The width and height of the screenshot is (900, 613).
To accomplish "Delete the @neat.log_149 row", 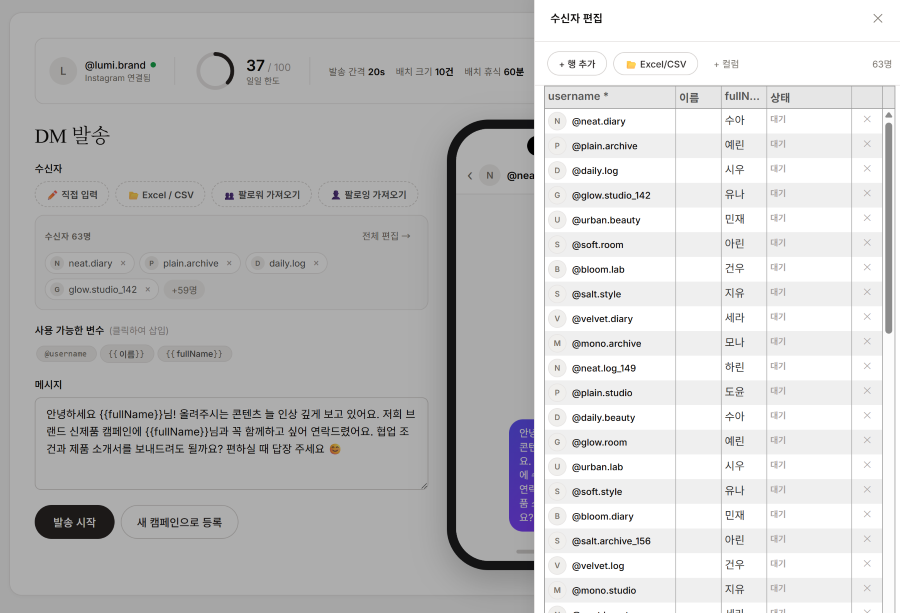I will pos(867,366).
